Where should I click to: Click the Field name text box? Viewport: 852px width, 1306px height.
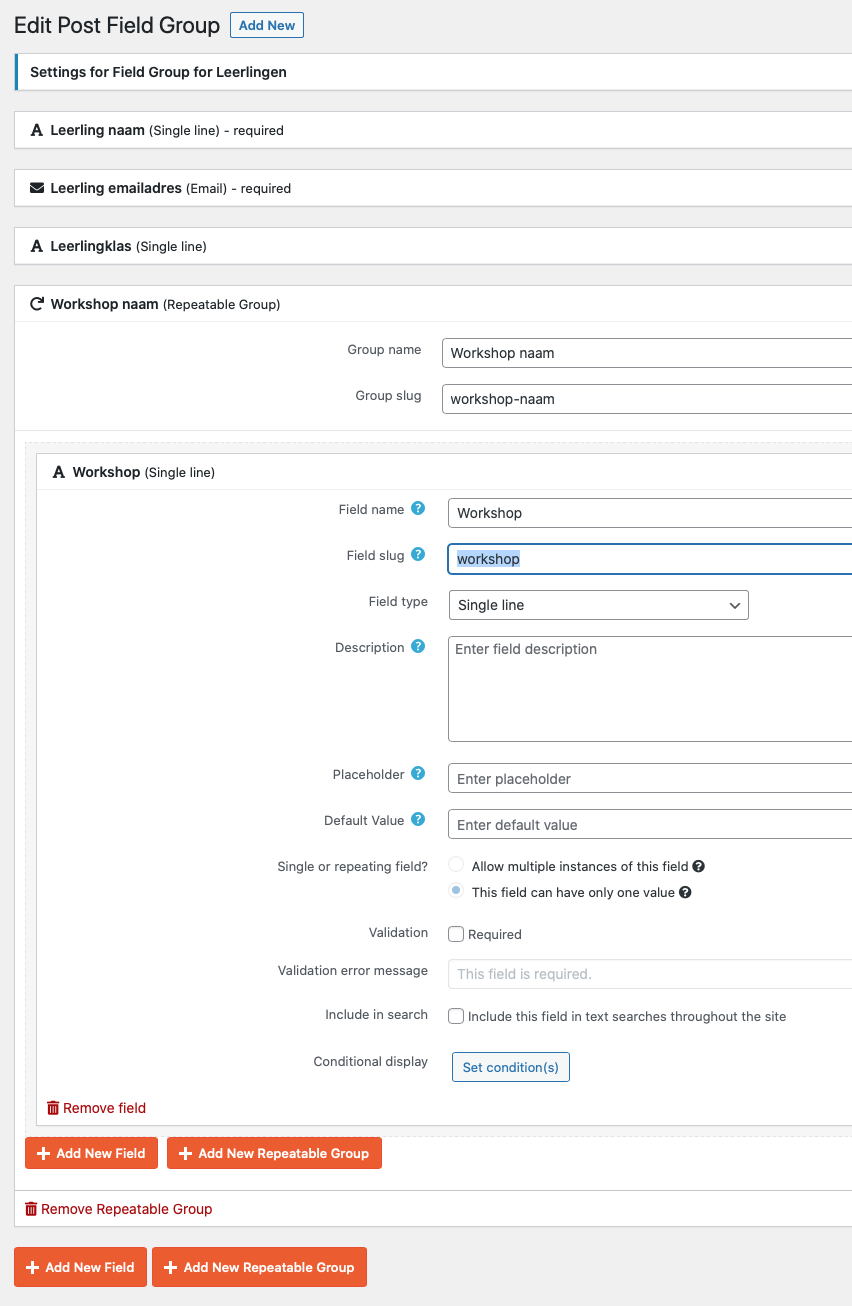pos(650,513)
